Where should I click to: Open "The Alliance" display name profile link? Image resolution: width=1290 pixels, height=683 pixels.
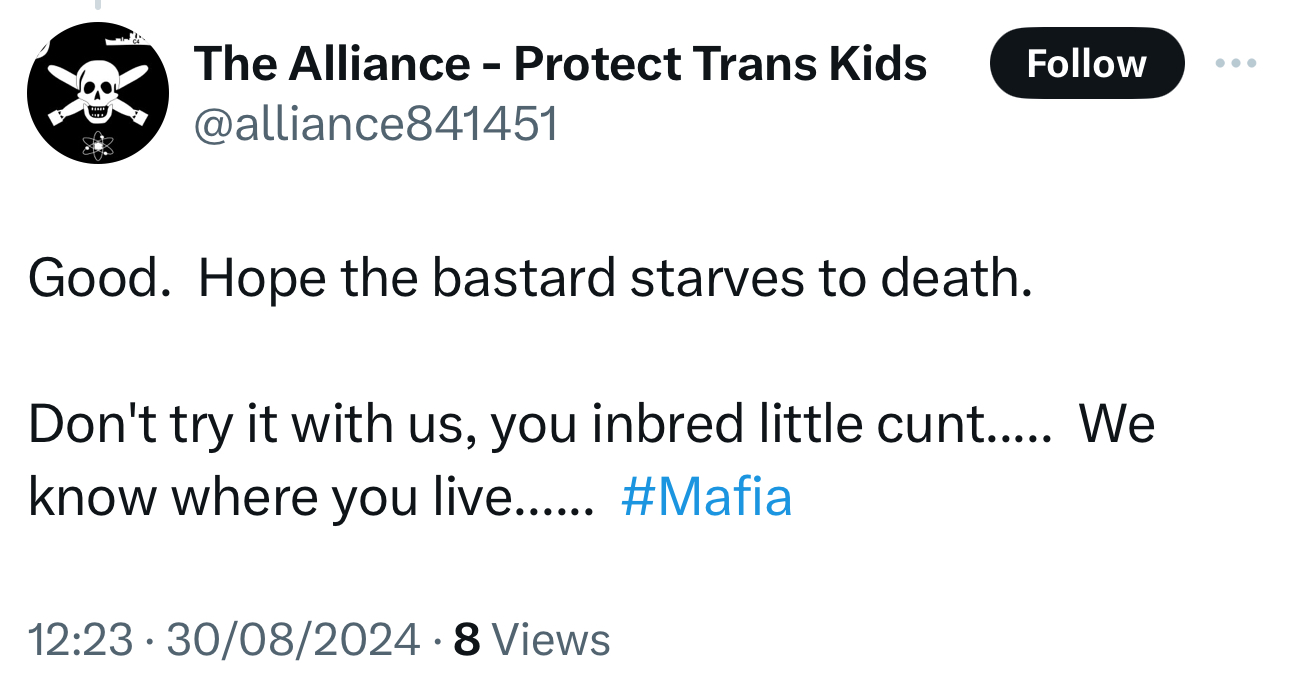(x=330, y=65)
